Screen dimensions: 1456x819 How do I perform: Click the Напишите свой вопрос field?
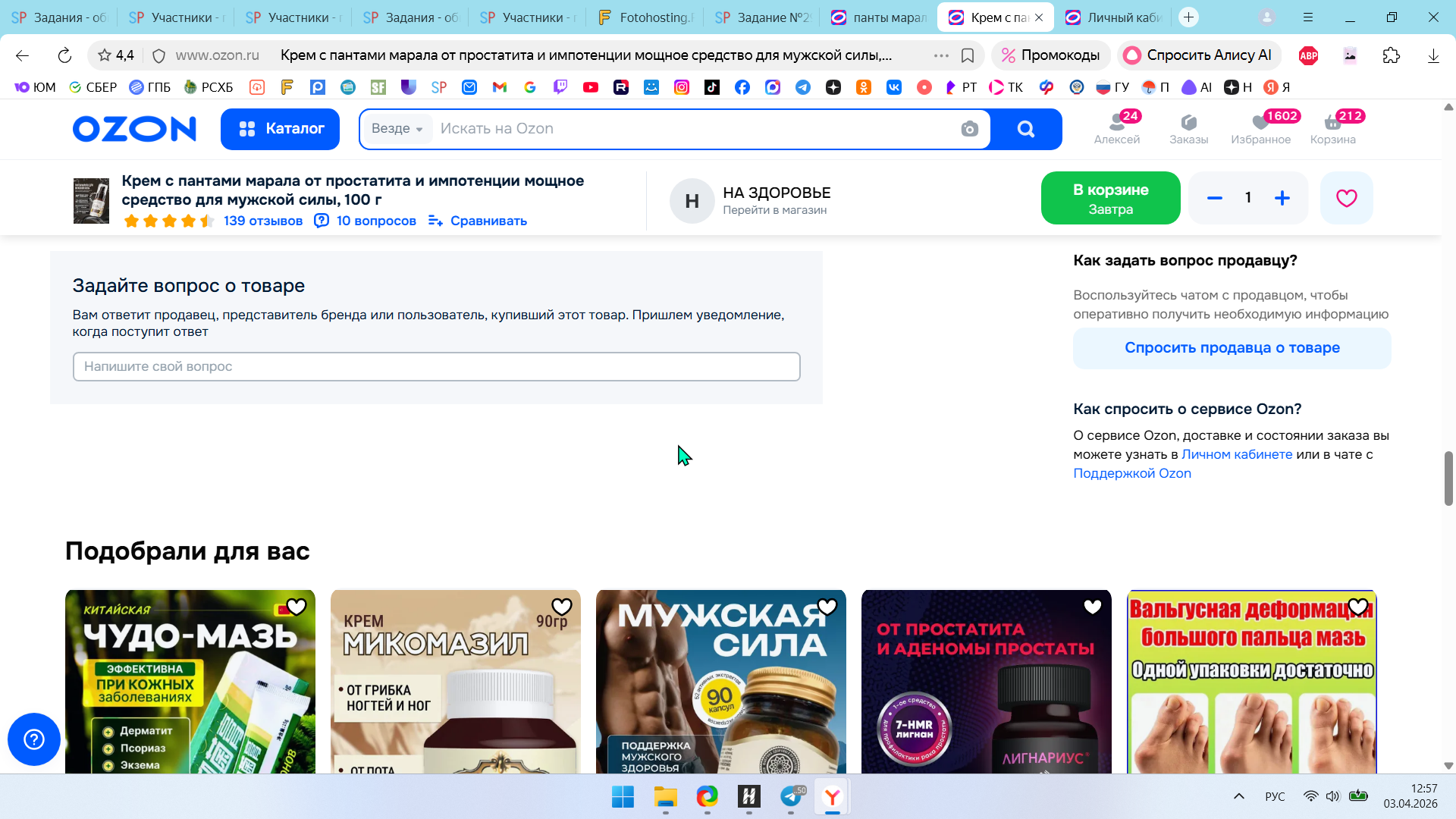click(436, 366)
